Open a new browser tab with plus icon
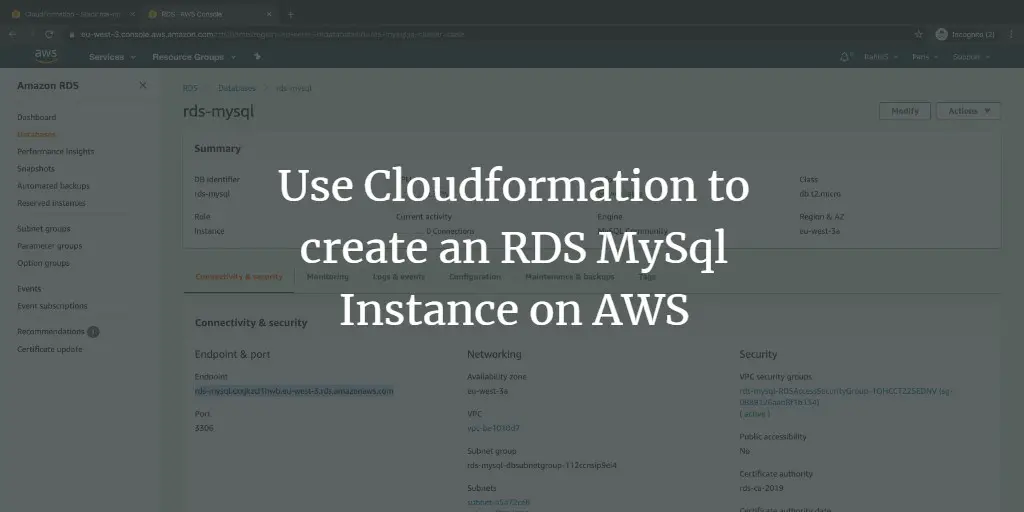 291,14
